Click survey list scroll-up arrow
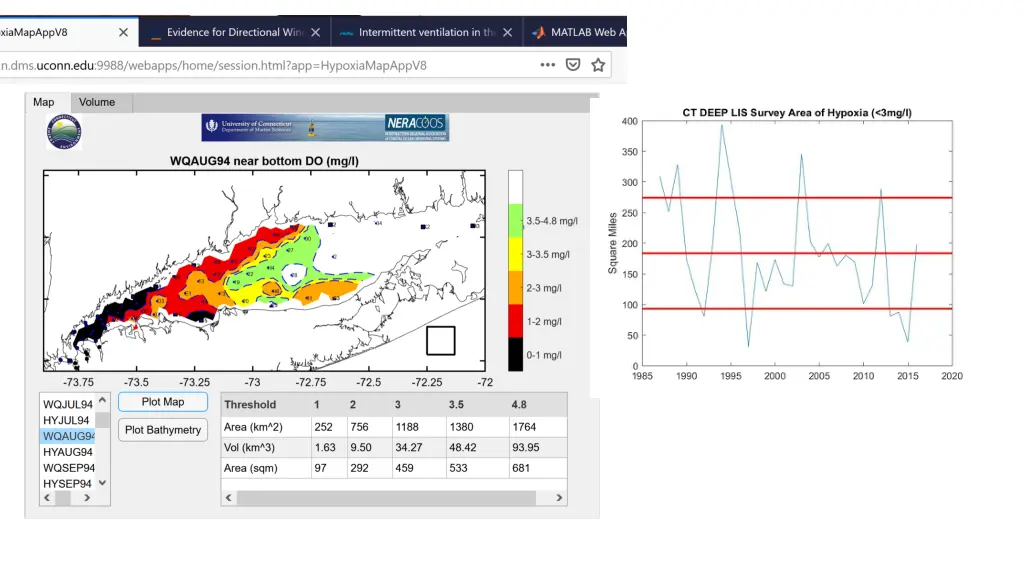Screen dimensions: 1024x576 pyautogui.click(x=103, y=400)
